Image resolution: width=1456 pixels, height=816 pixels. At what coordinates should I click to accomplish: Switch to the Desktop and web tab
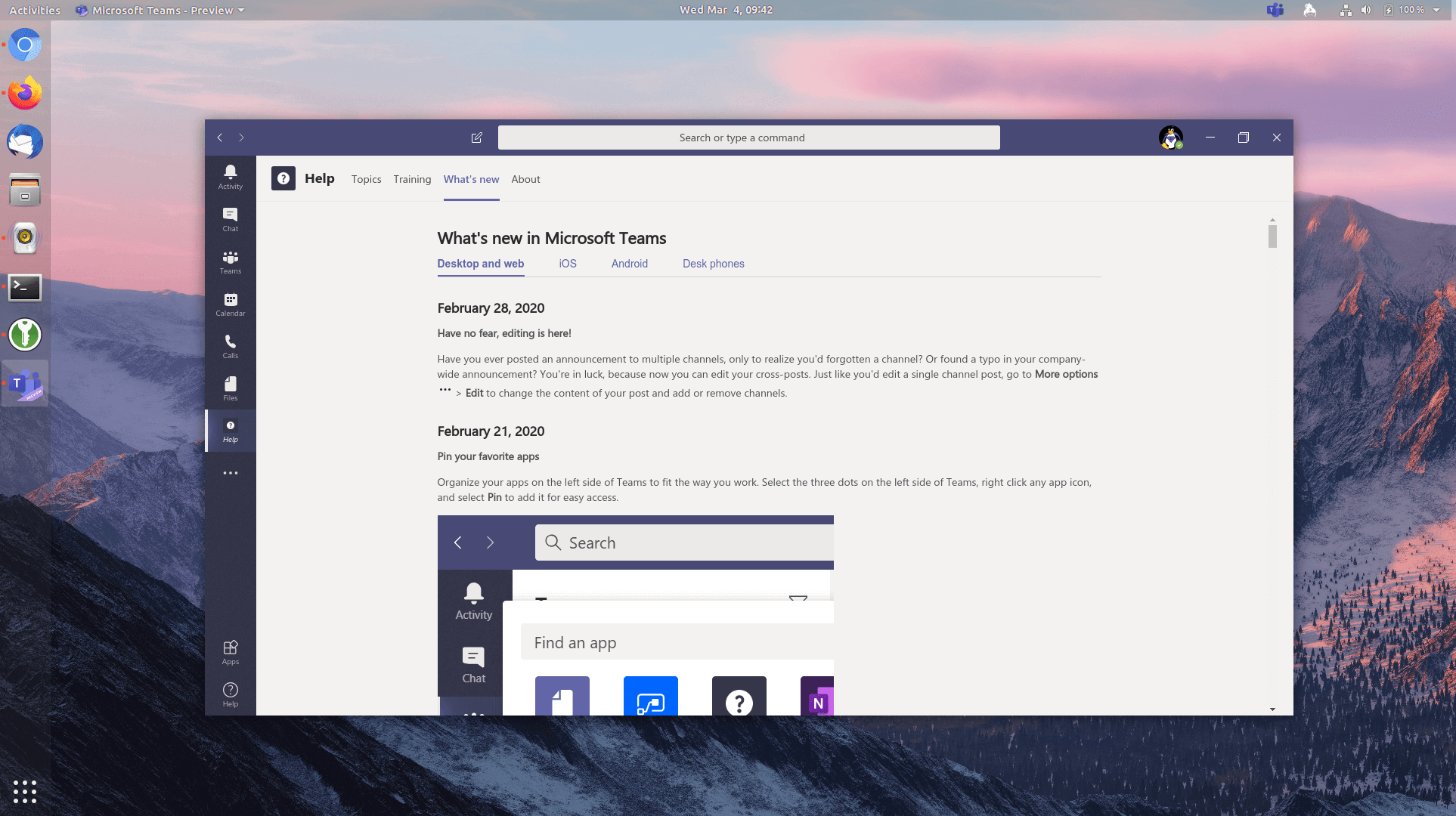point(480,263)
